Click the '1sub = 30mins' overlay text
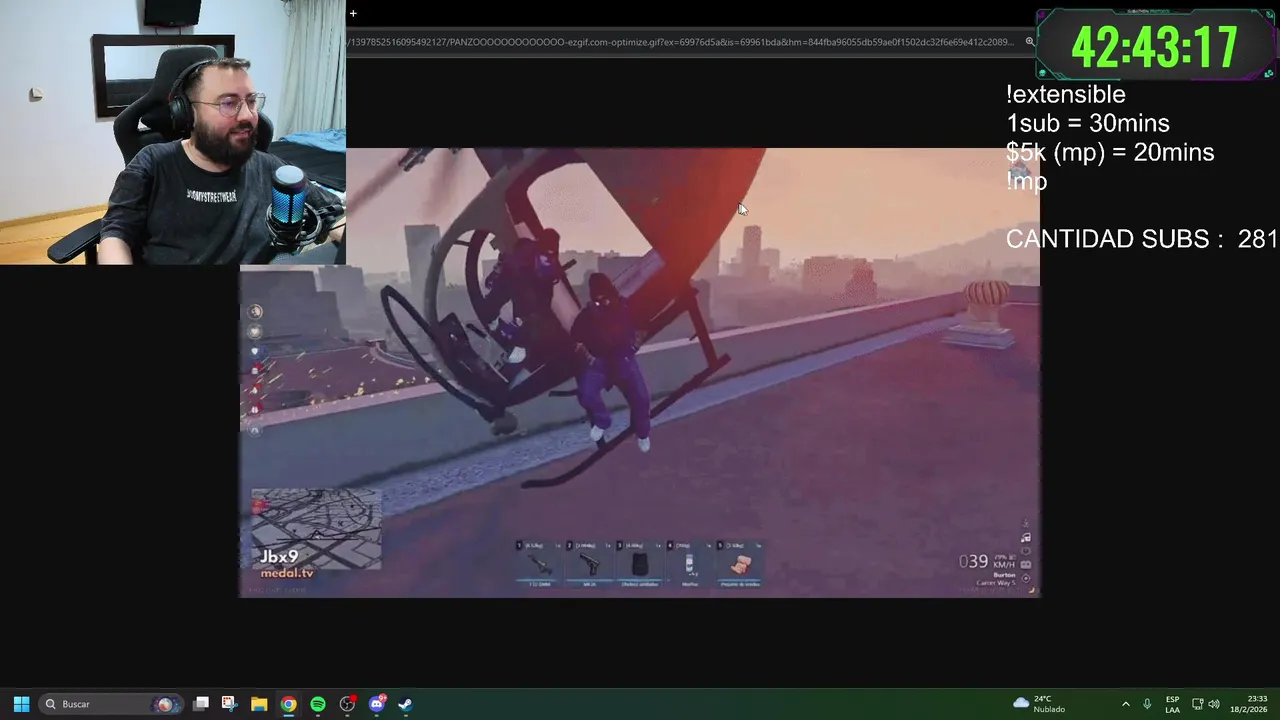Image resolution: width=1280 pixels, height=720 pixels. click(1088, 123)
